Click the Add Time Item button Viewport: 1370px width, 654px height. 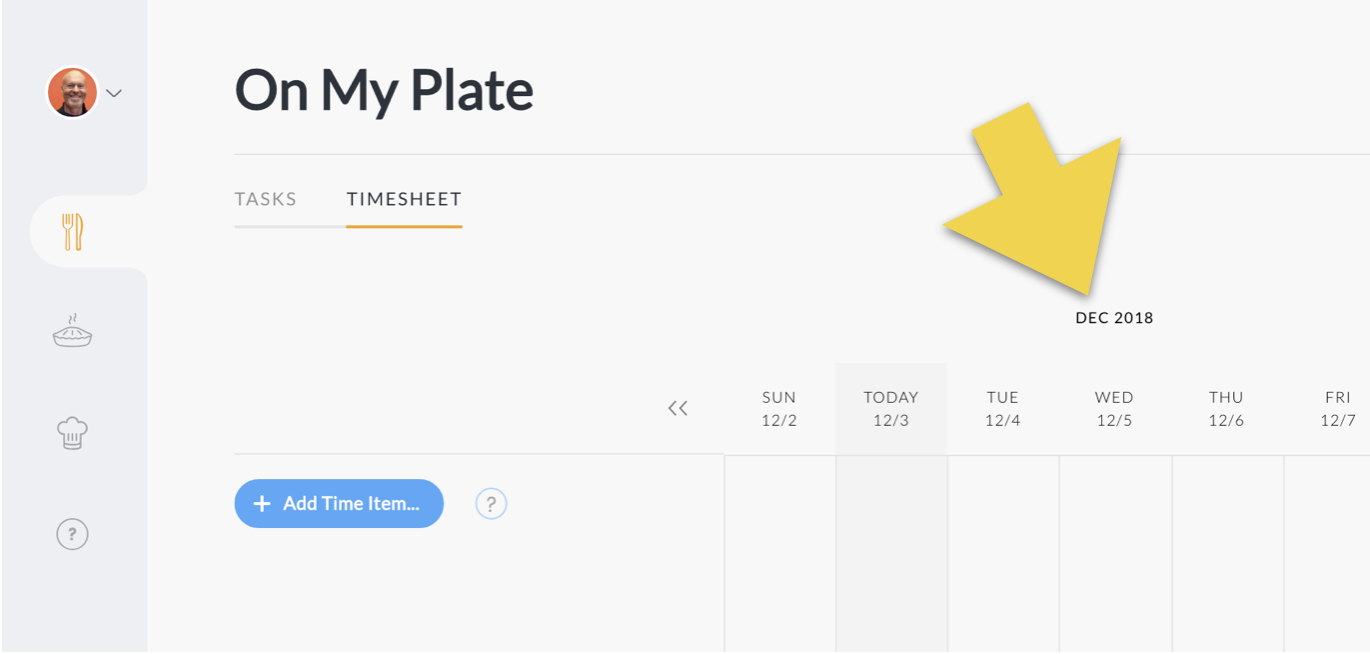click(339, 503)
